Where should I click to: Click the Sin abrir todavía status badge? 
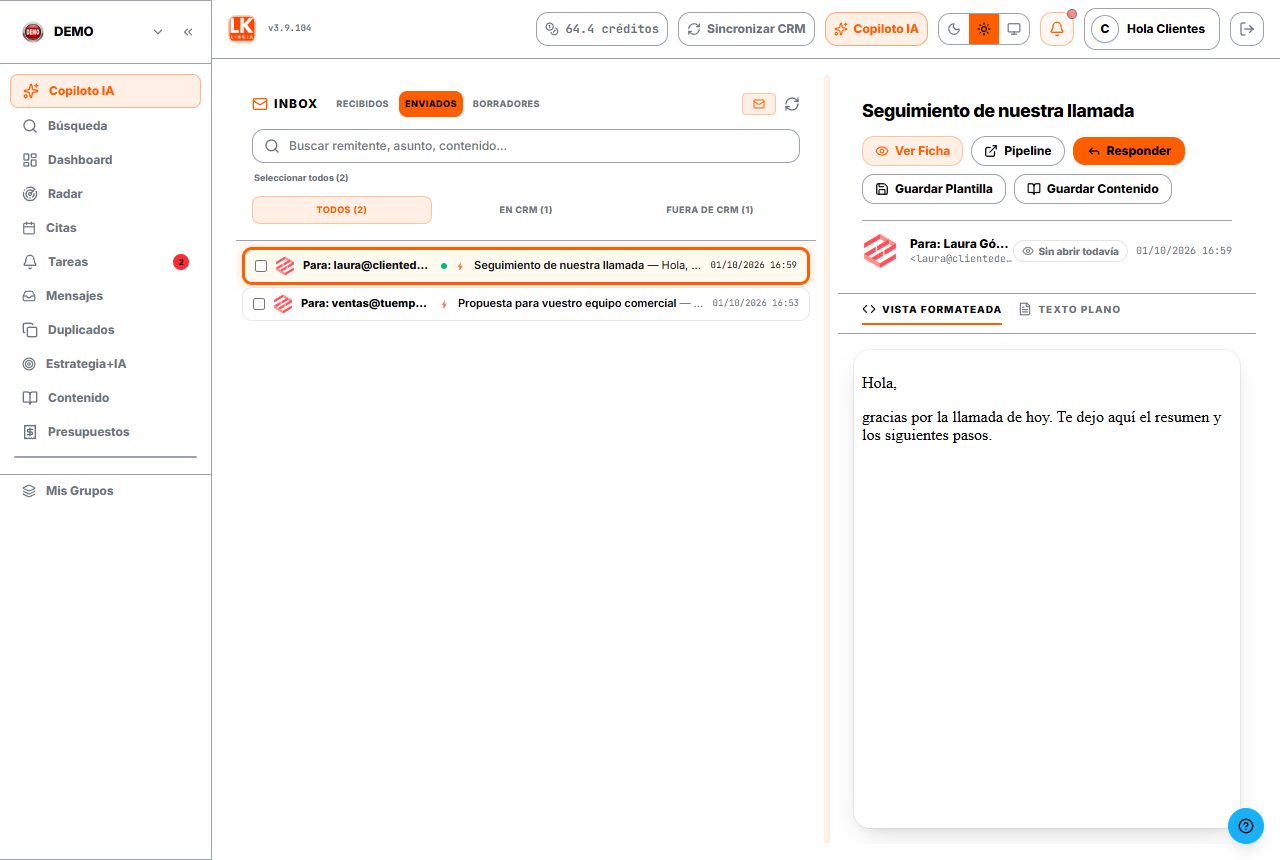click(x=1070, y=251)
